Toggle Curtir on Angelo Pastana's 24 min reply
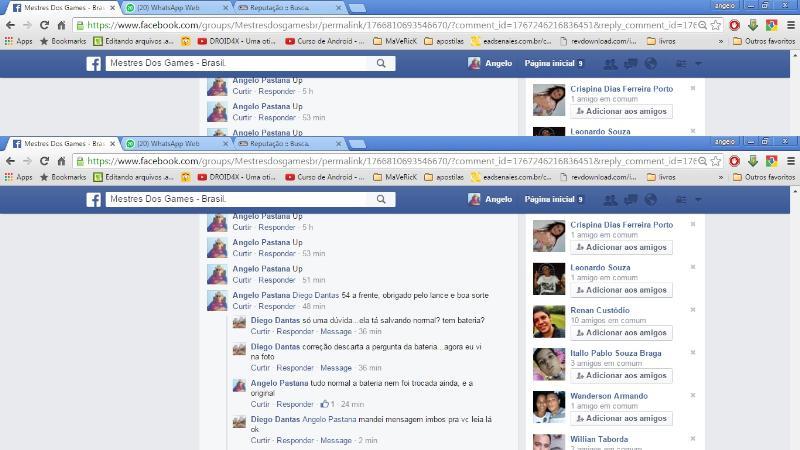The width and height of the screenshot is (800, 450). [x=260, y=404]
